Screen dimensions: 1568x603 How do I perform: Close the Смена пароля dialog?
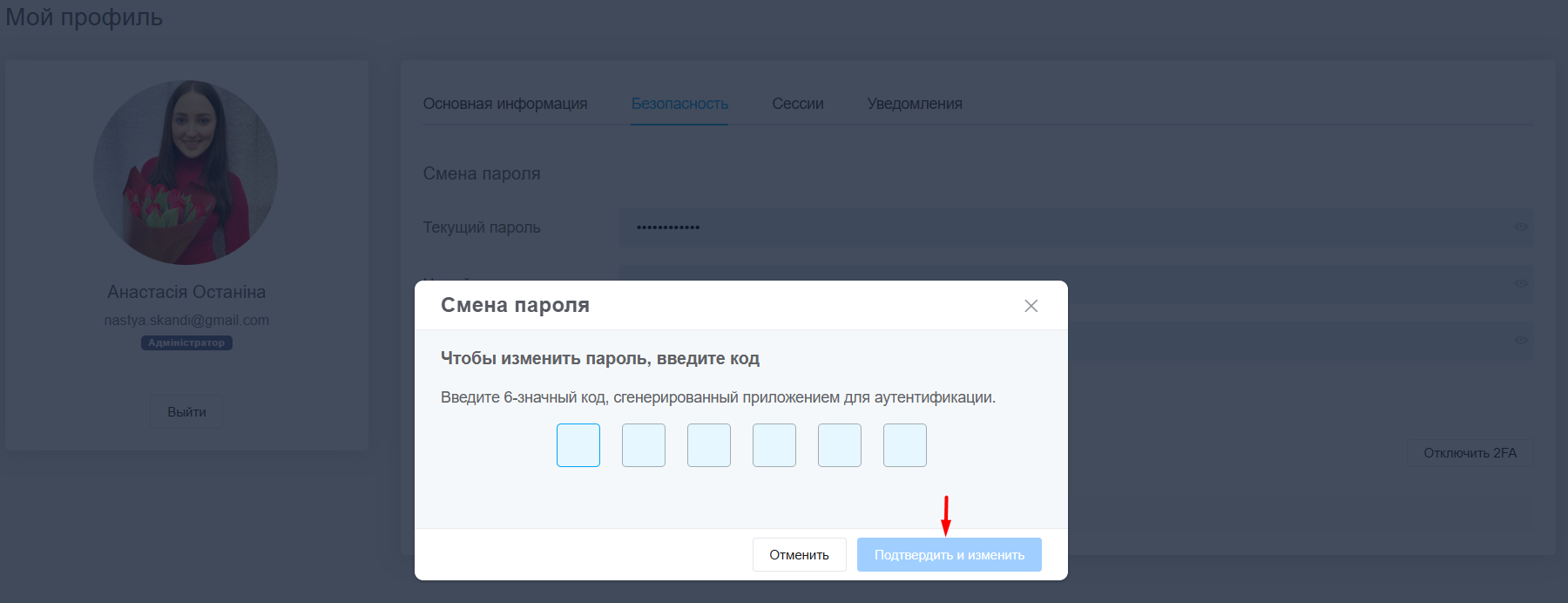(x=1031, y=306)
